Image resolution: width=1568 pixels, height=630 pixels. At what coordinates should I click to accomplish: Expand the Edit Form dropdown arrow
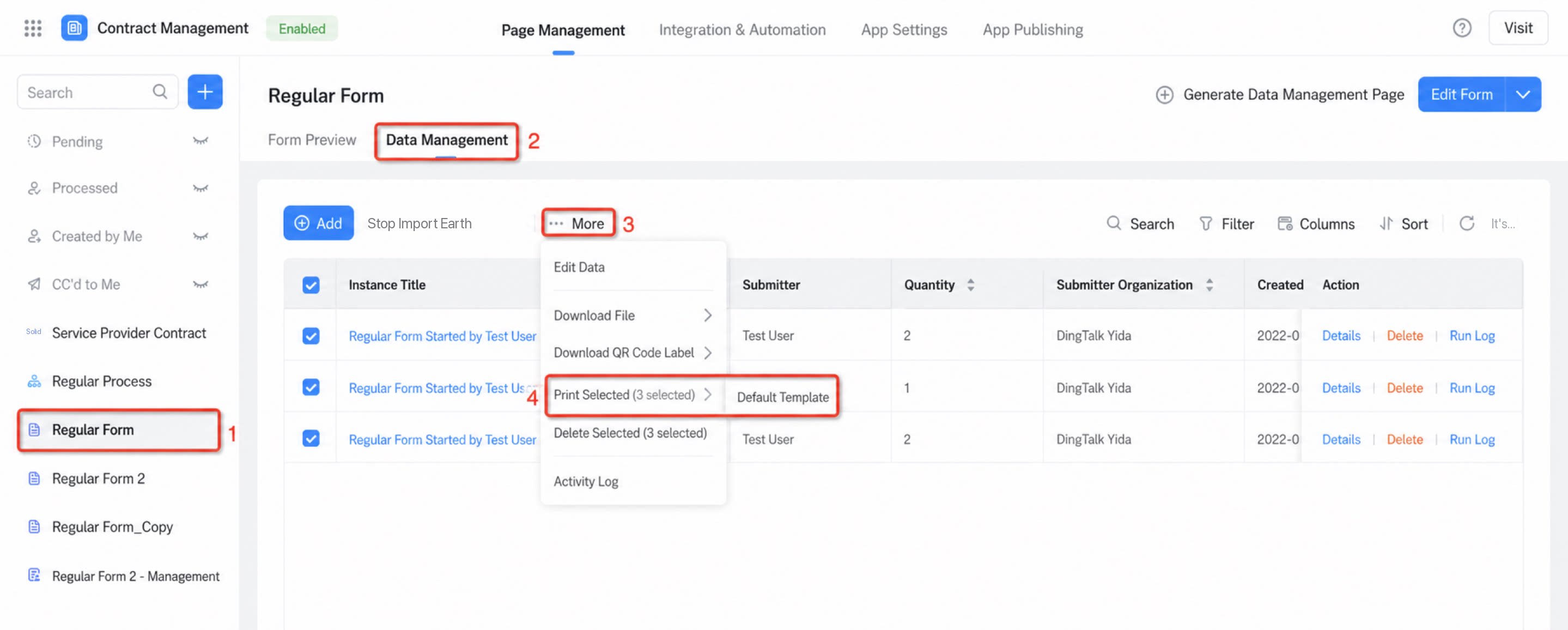(x=1523, y=94)
